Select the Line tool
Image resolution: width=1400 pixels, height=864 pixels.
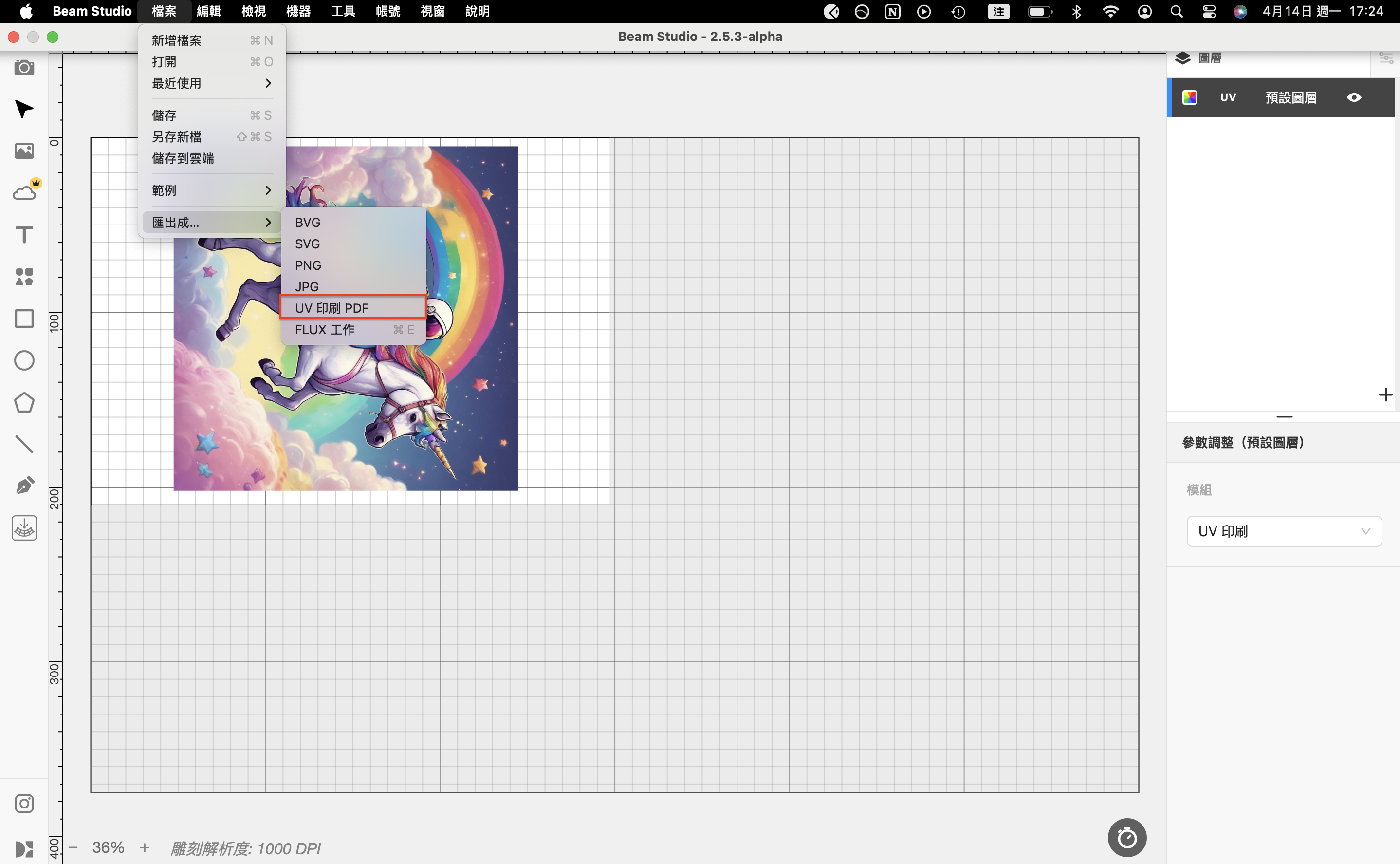24,444
